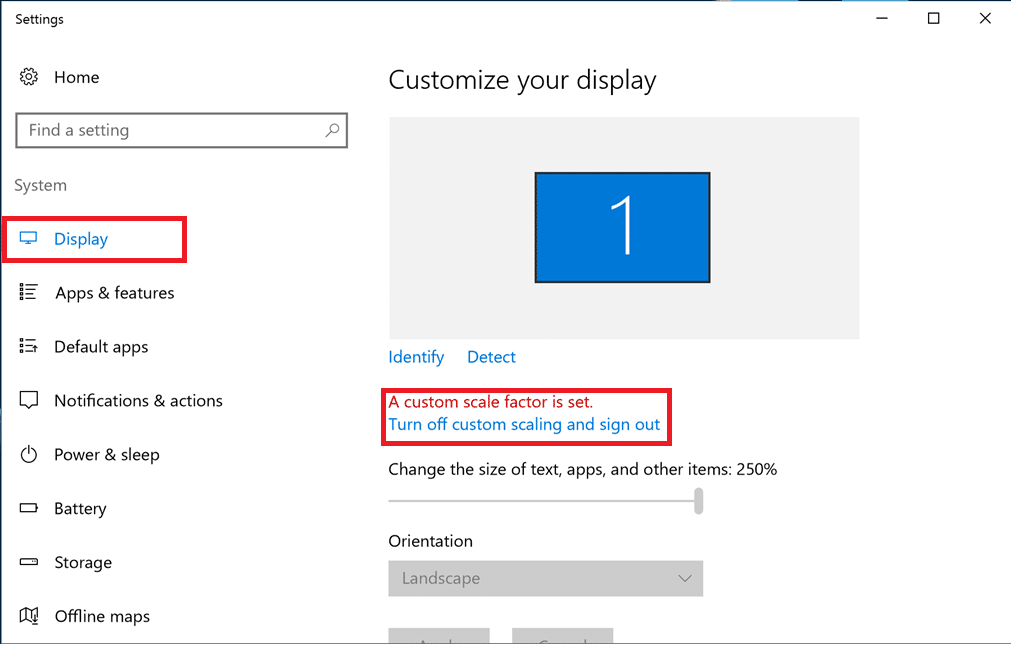Open Notifications & actions via its speech bubble icon
Screen dimensions: 1012x645
[x=30, y=401]
